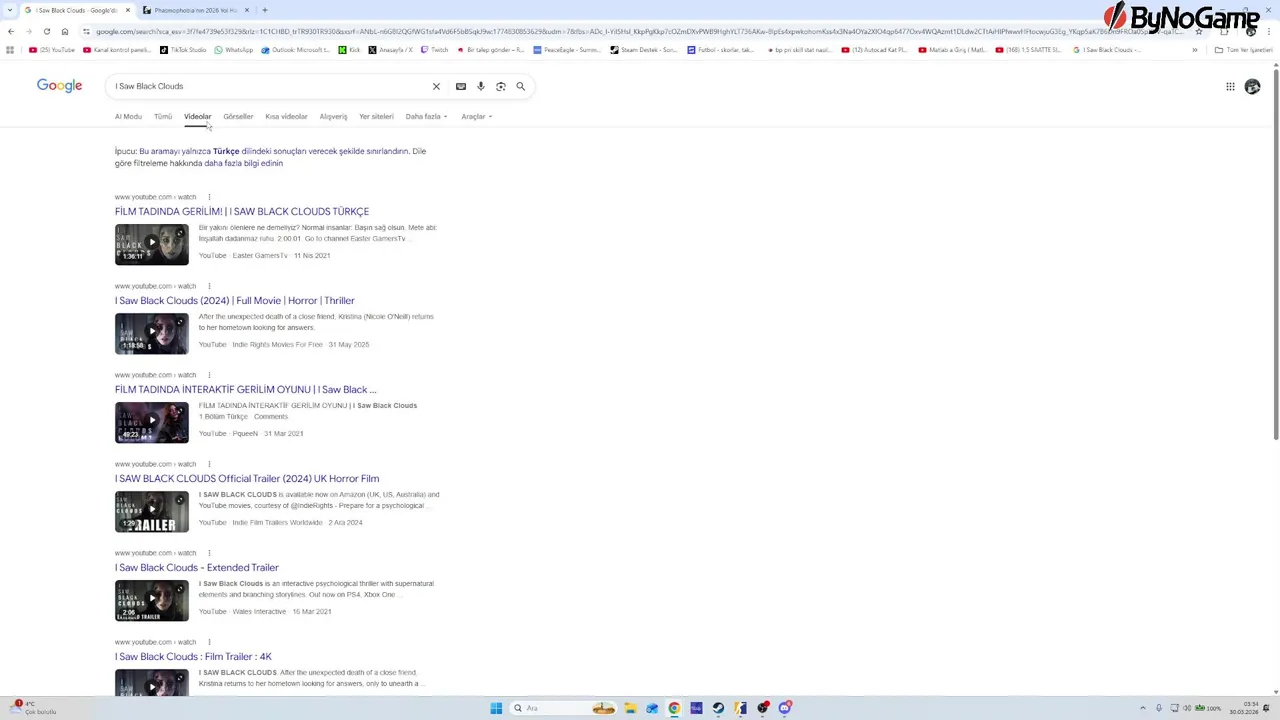Screen dimensions: 1280x720
Task: Open I SAW BLACK CLOUDS Official Trailer link
Action: pyautogui.click(x=247, y=479)
